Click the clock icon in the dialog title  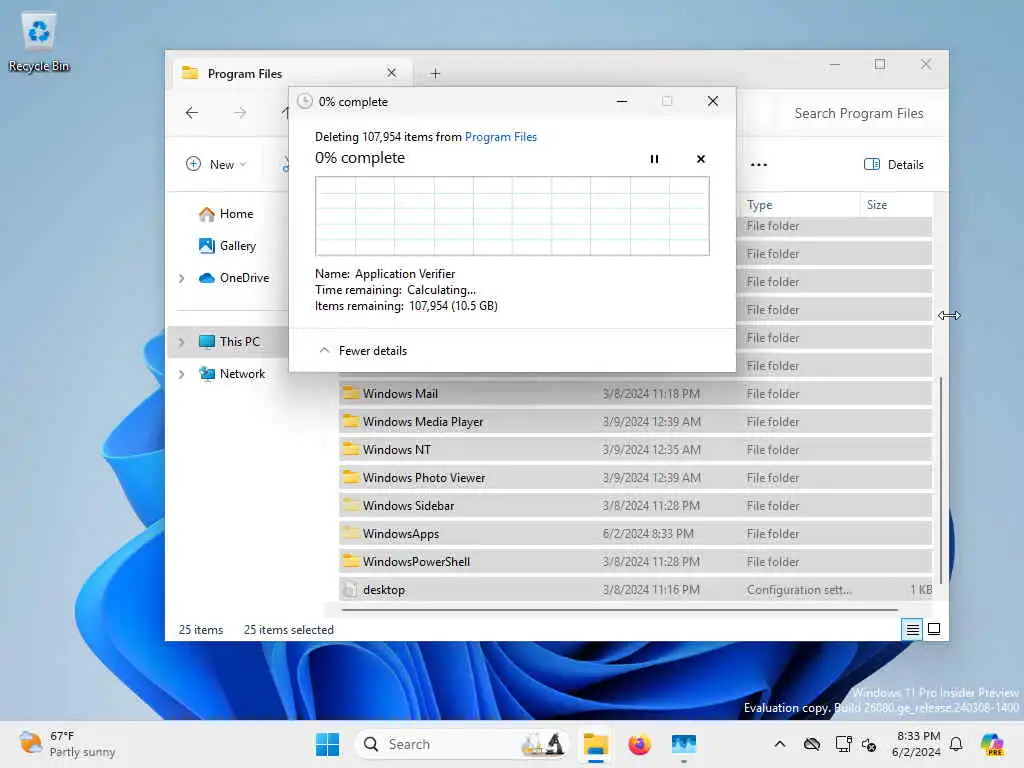(305, 101)
